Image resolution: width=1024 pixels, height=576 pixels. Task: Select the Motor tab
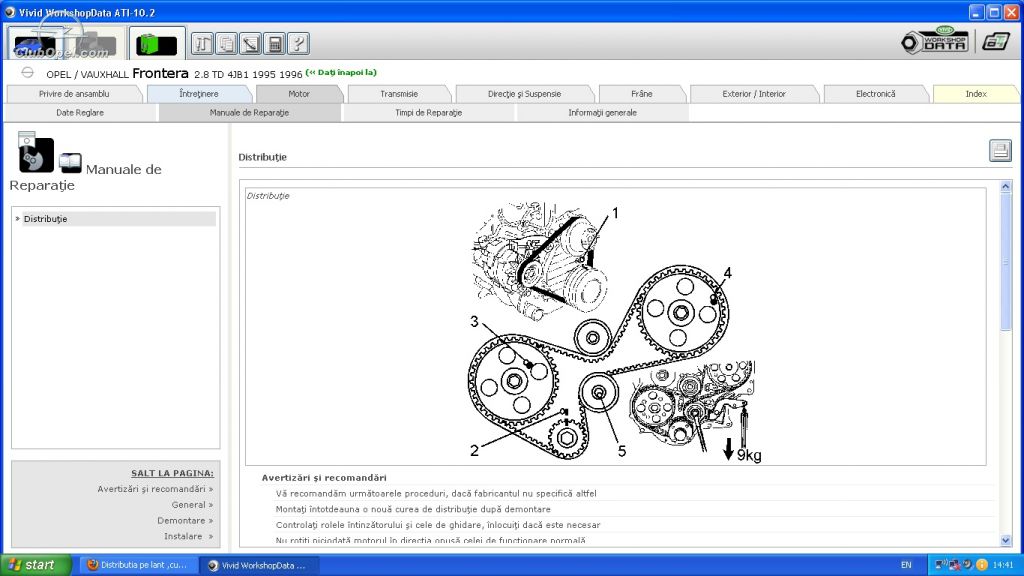coord(299,94)
